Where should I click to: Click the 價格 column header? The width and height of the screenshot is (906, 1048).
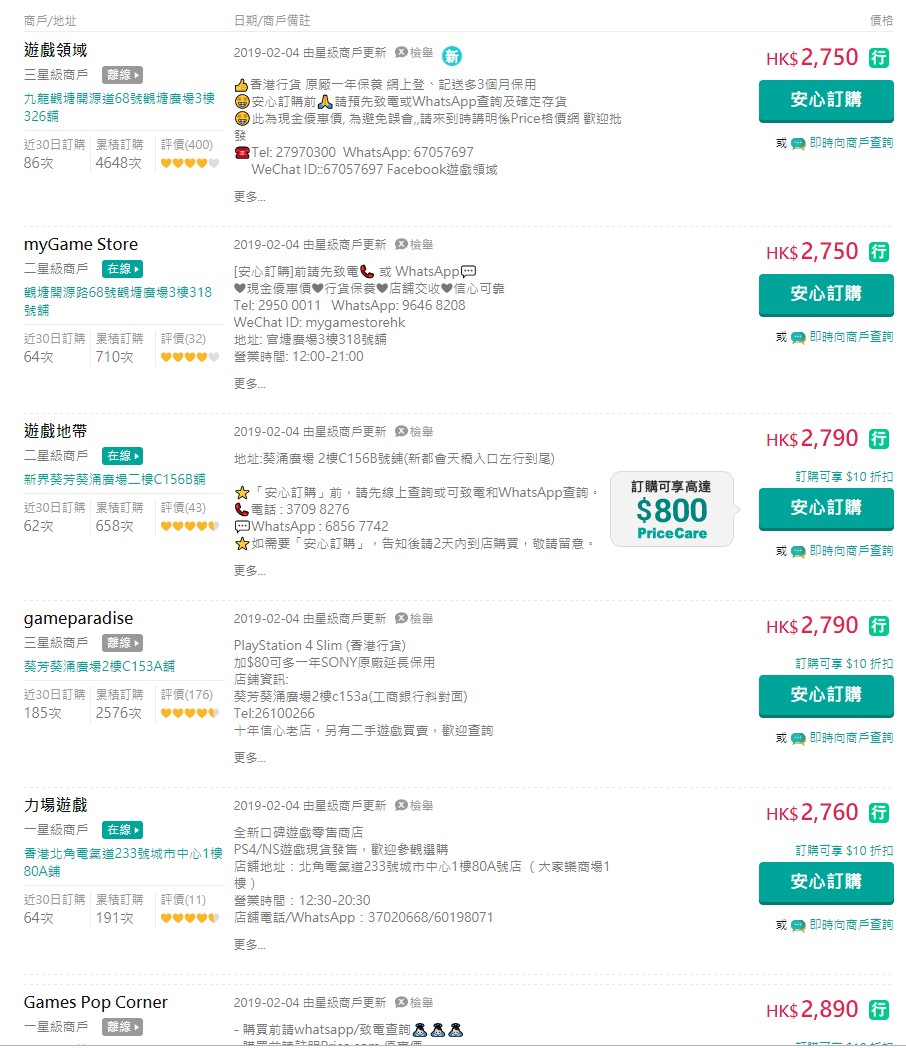881,20
